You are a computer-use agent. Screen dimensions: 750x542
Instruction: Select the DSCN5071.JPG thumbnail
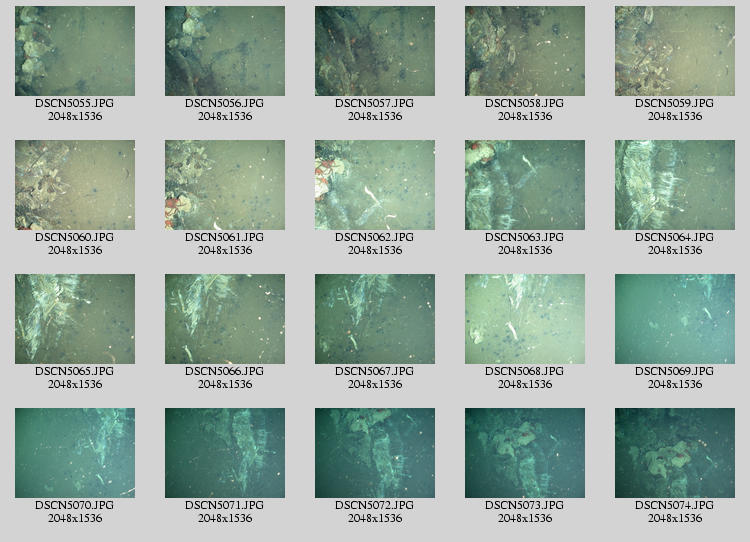coord(225,453)
